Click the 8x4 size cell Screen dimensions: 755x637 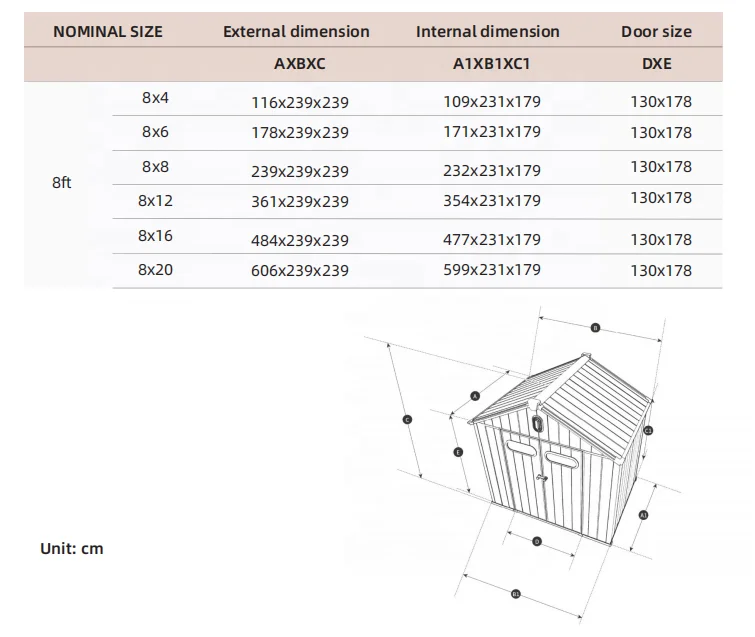coord(155,98)
